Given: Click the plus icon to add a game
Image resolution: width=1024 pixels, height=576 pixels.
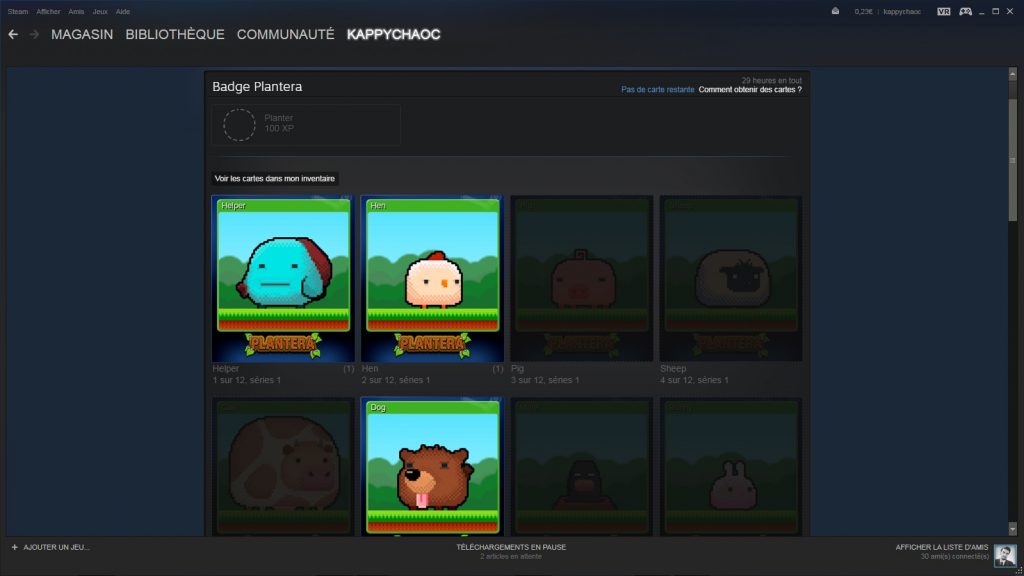Looking at the screenshot, I should point(15,547).
